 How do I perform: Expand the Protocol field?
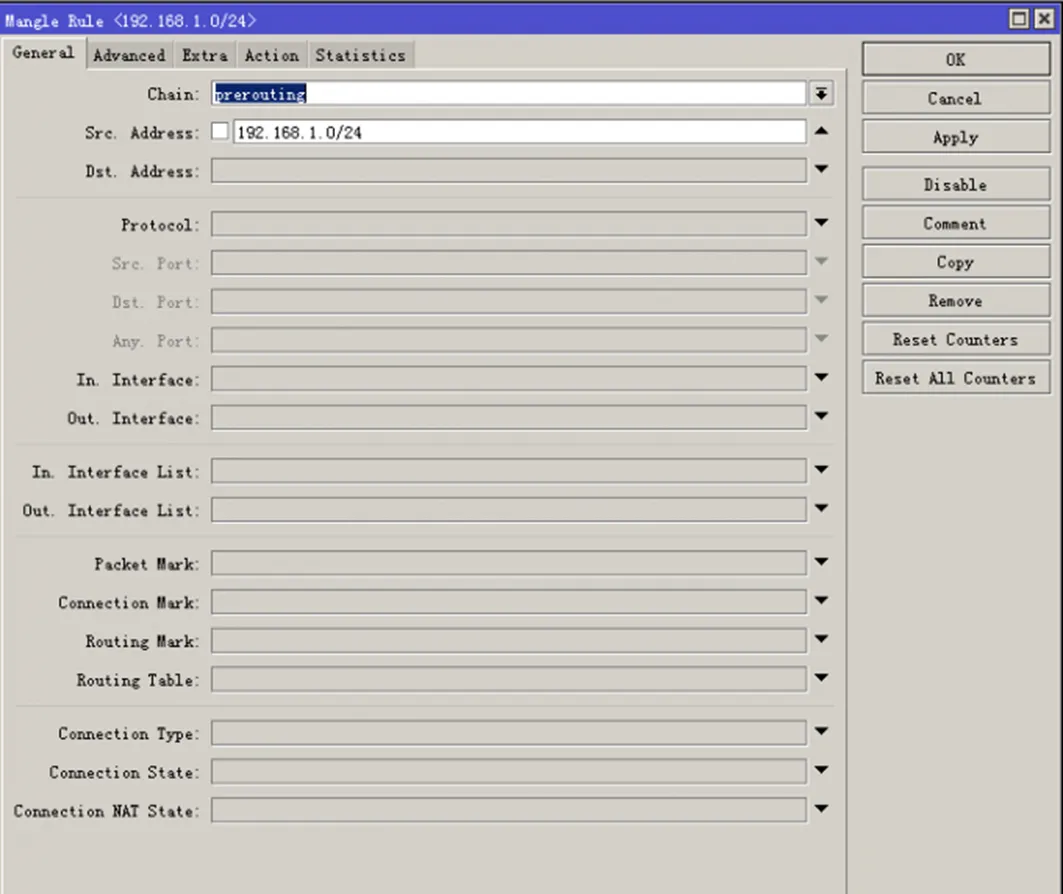pyautogui.click(x=821, y=222)
